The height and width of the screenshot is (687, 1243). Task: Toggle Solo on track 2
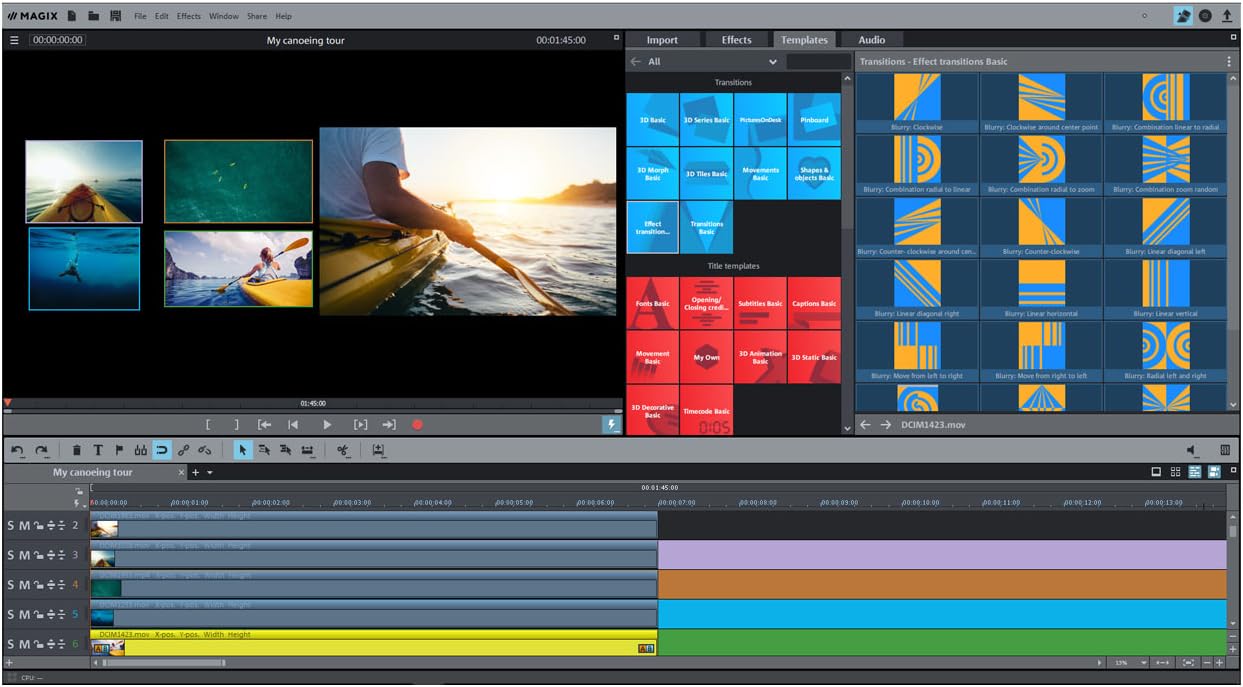tap(11, 525)
